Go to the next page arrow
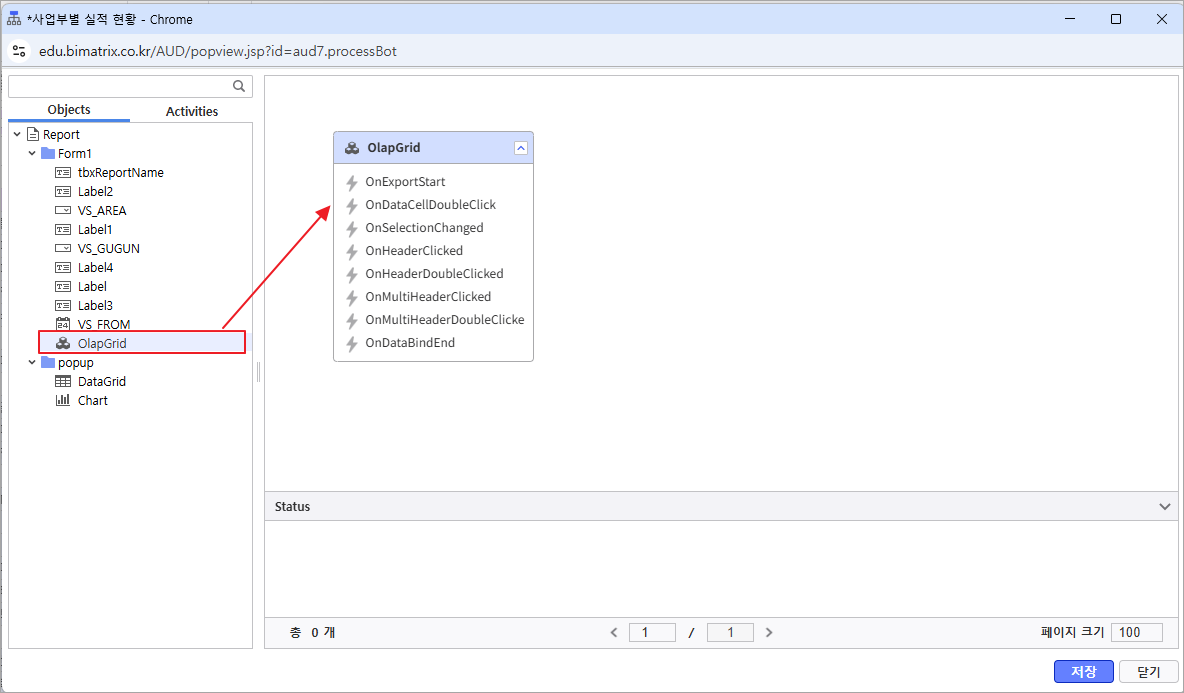The image size is (1184, 693). [769, 632]
